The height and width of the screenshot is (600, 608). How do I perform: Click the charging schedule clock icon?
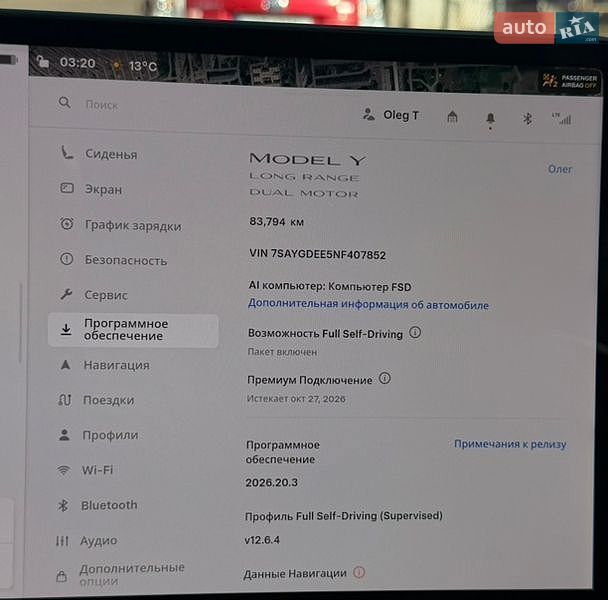[x=67, y=223]
